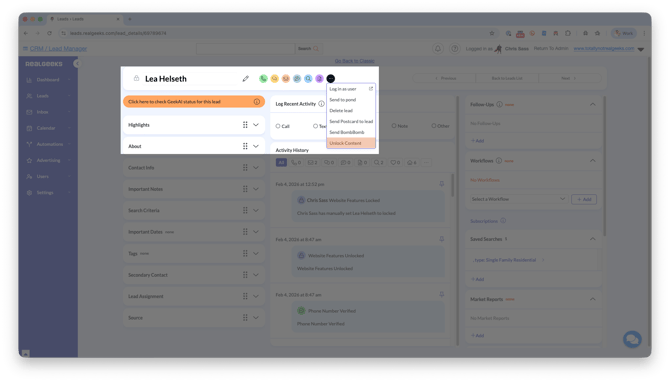670x382 pixels.
Task: Click the Next lead button
Action: point(569,78)
